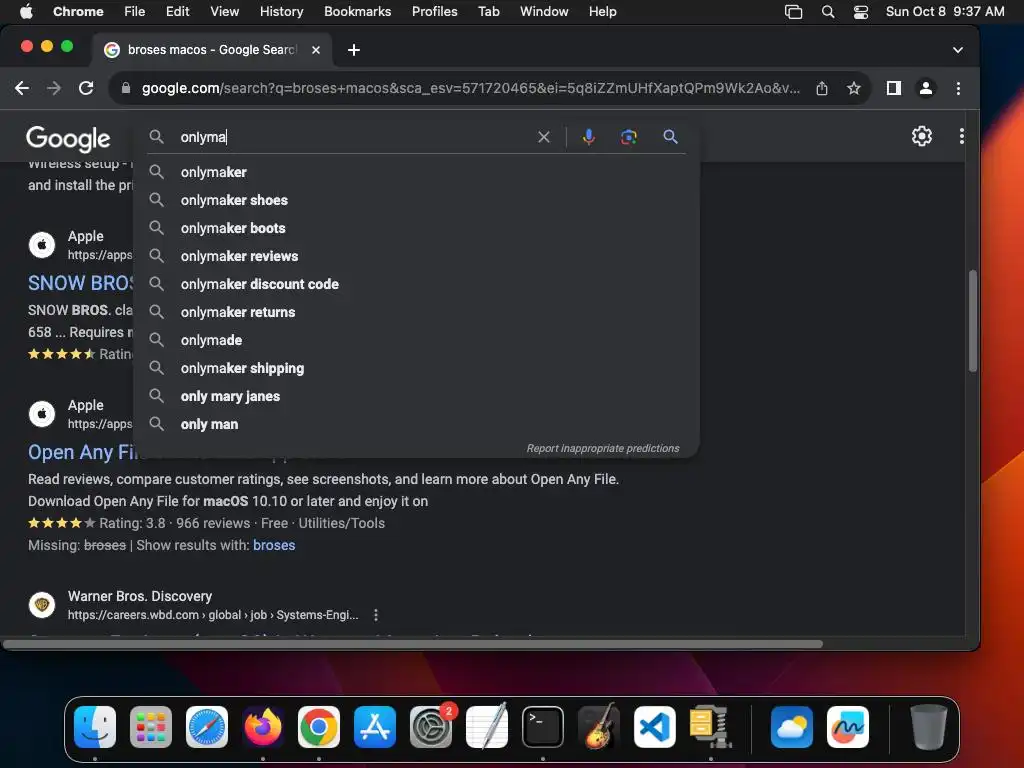The height and width of the screenshot is (768, 1024).
Task: Reload the current page
Action: pos(86,88)
